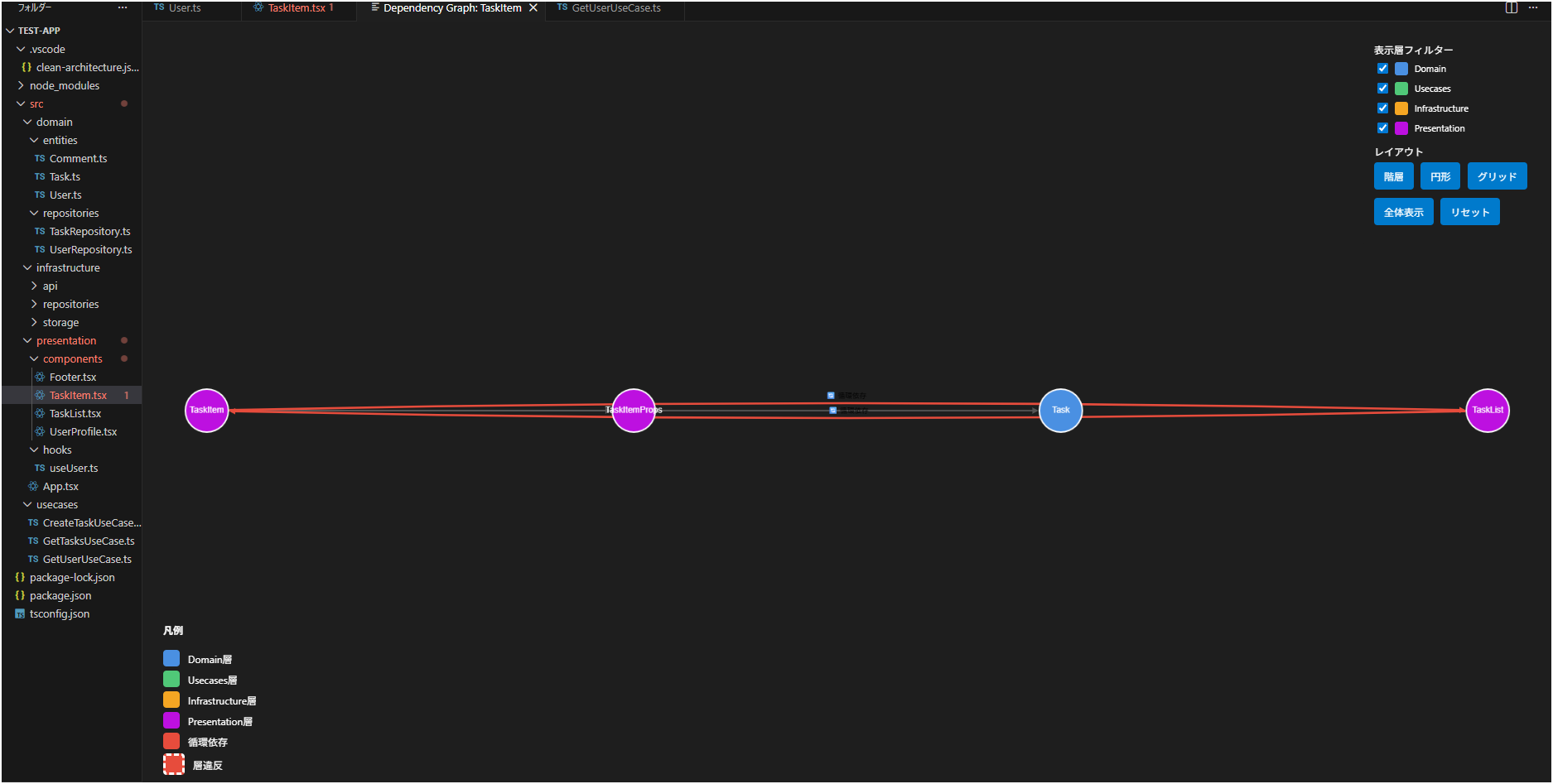Screen dimensions: 1553x784
Task: Click the tsconfig.json file icon
Action: point(20,613)
